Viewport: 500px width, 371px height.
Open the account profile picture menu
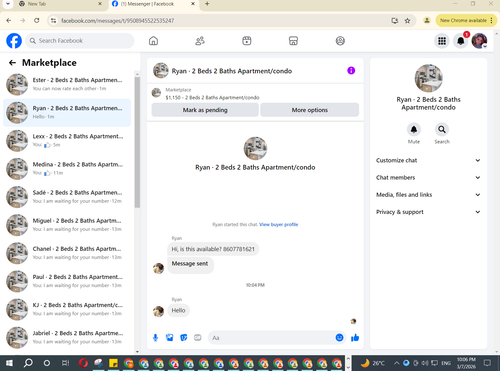479,41
